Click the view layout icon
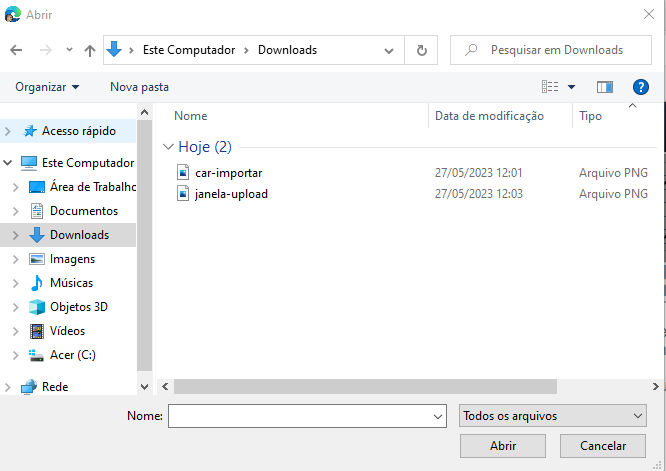 550,87
